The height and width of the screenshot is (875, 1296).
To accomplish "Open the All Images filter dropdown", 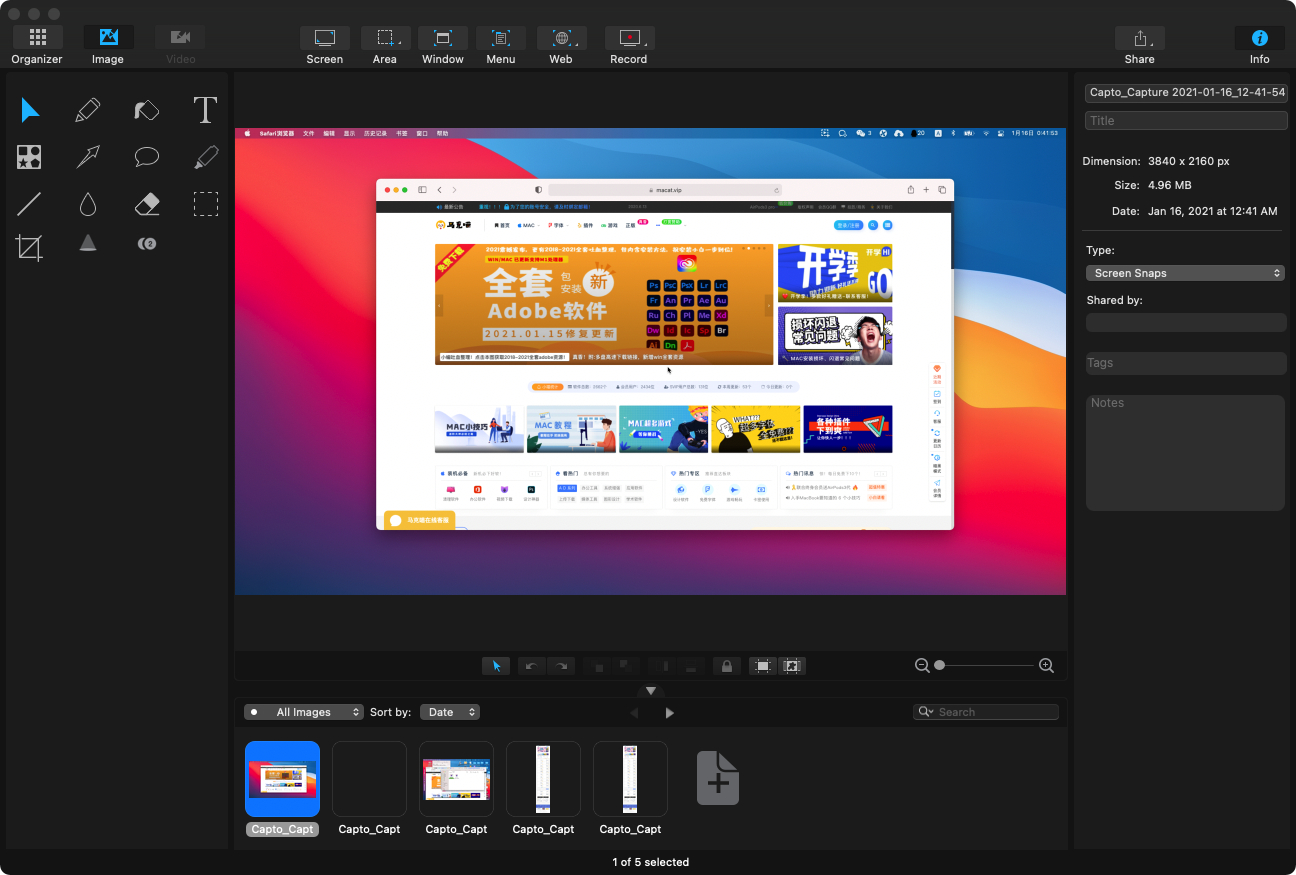I will coord(304,712).
